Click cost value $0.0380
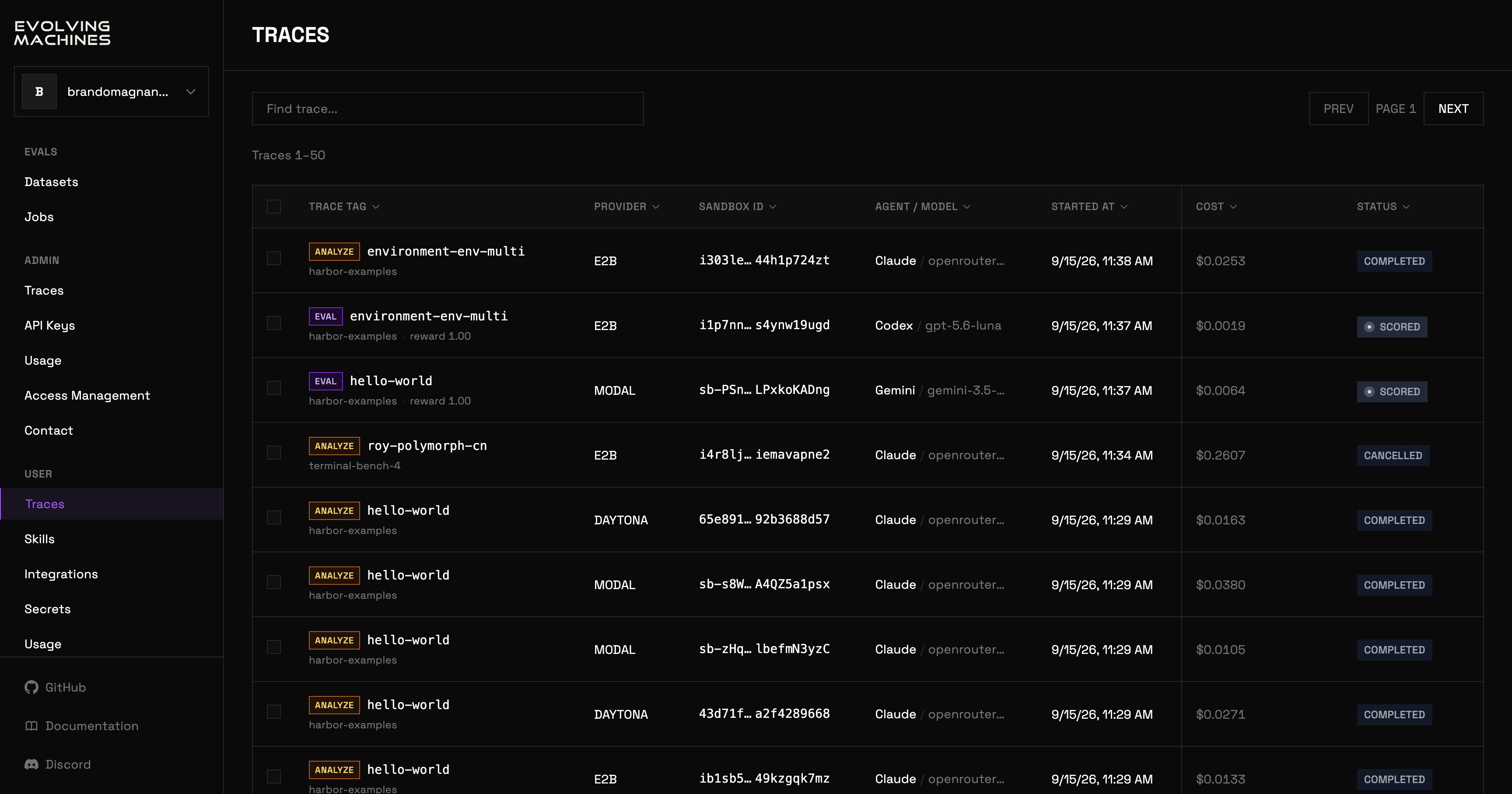Image resolution: width=1512 pixels, height=794 pixels. (x=1220, y=585)
